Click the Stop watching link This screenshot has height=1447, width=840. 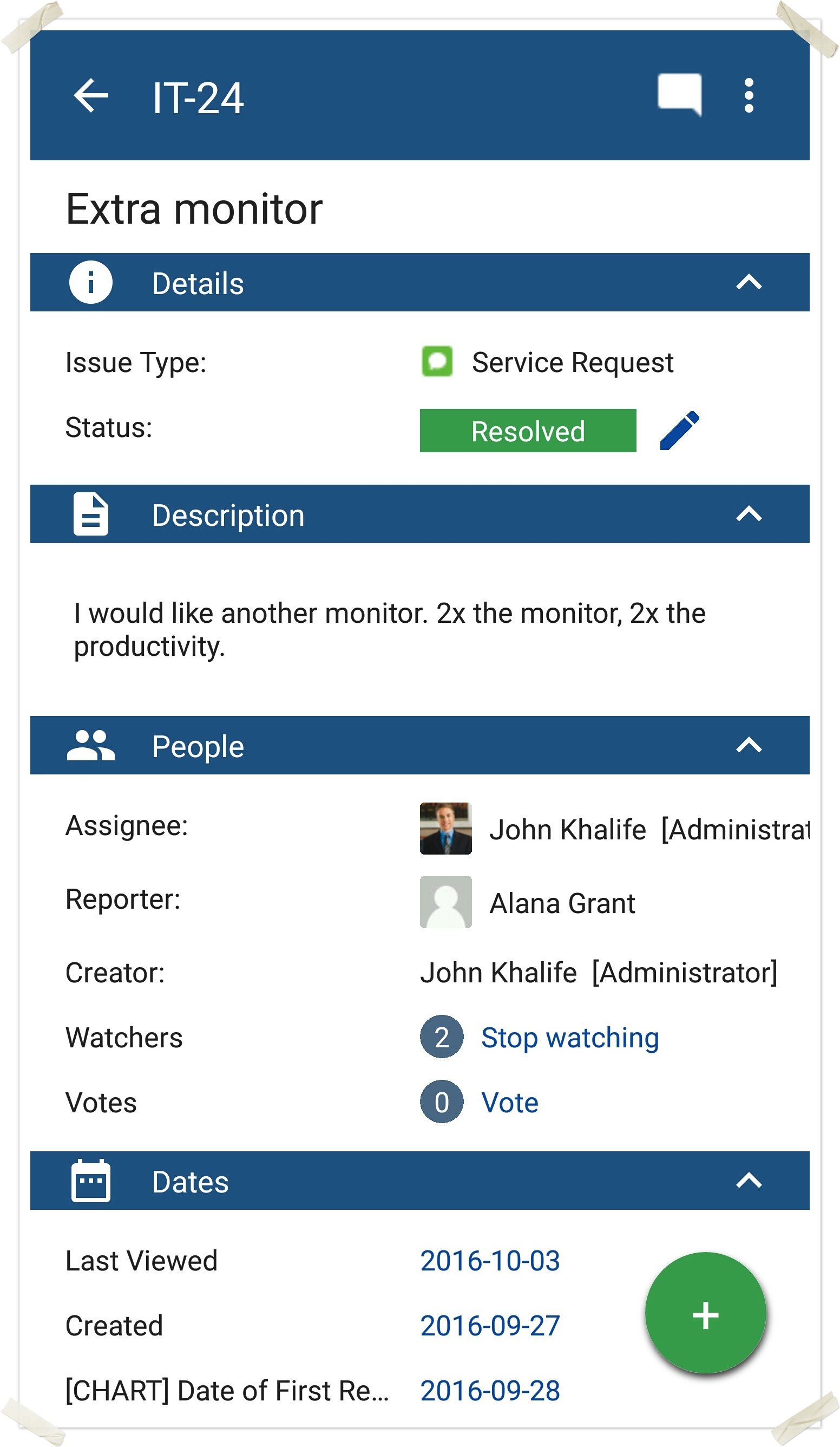click(x=570, y=1038)
